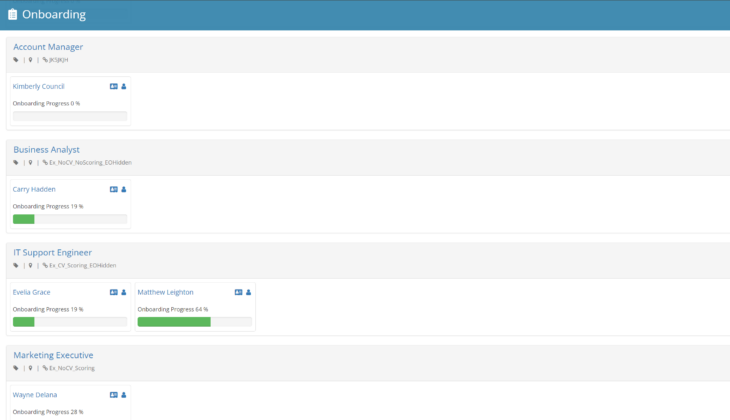The height and width of the screenshot is (420, 730).
Task: Click Matthew Leighton's ID card icon
Action: [x=238, y=292]
